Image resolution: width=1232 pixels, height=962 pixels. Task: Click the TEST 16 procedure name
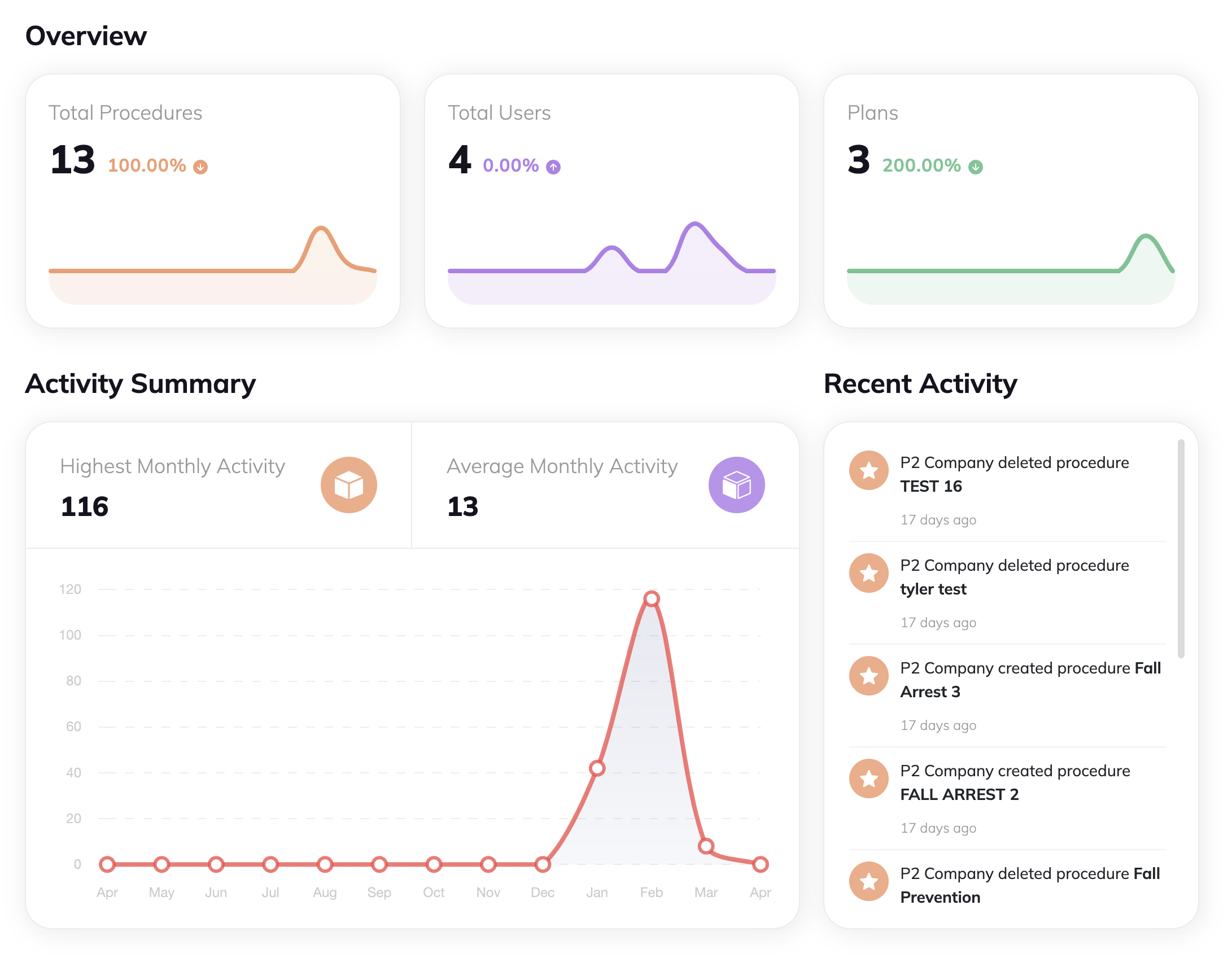[x=931, y=486]
